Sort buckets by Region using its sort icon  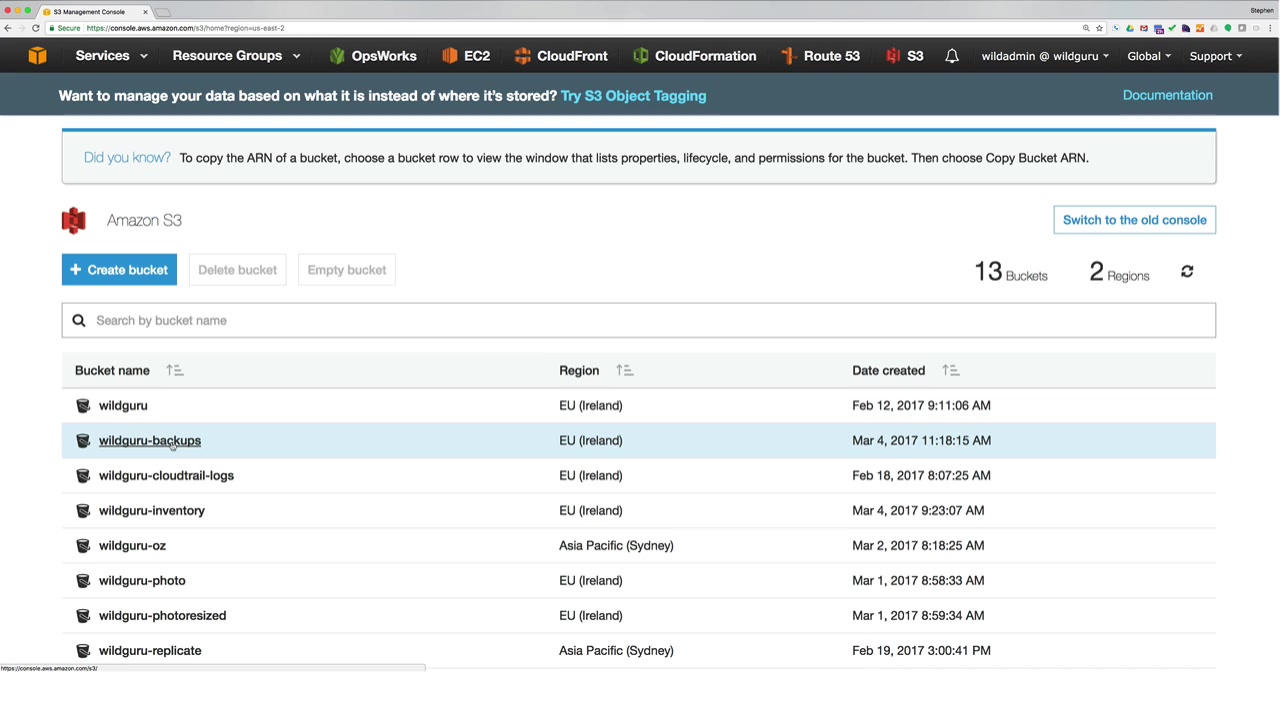625,371
